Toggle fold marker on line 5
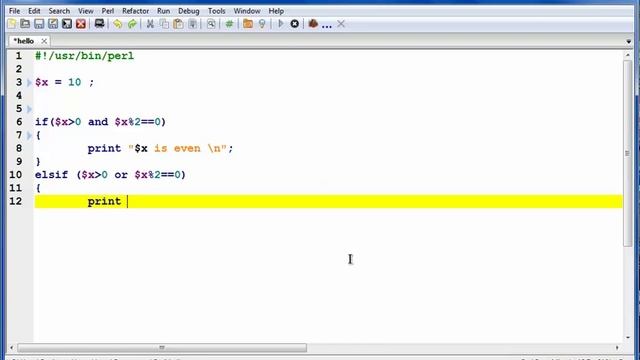This screenshot has width=640, height=360. (29, 109)
